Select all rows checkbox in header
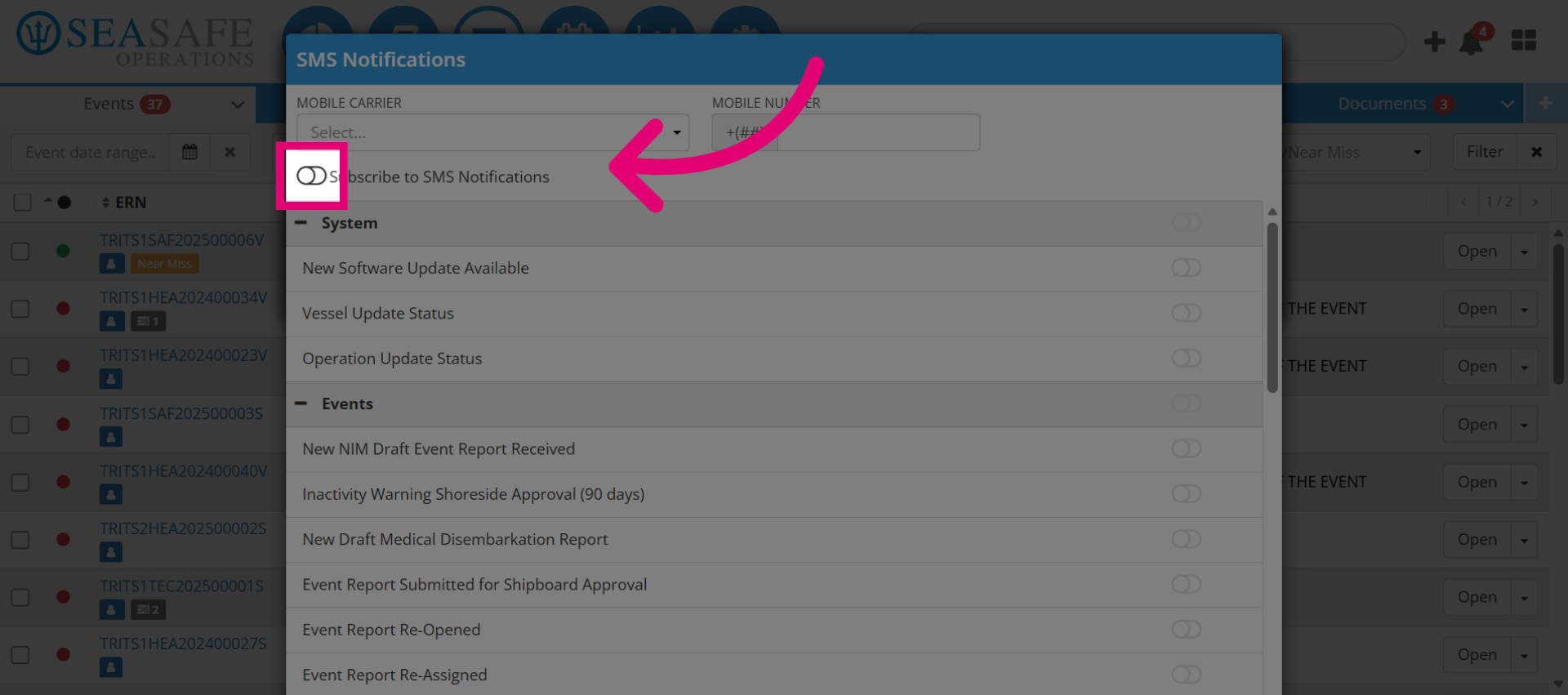 [22, 202]
